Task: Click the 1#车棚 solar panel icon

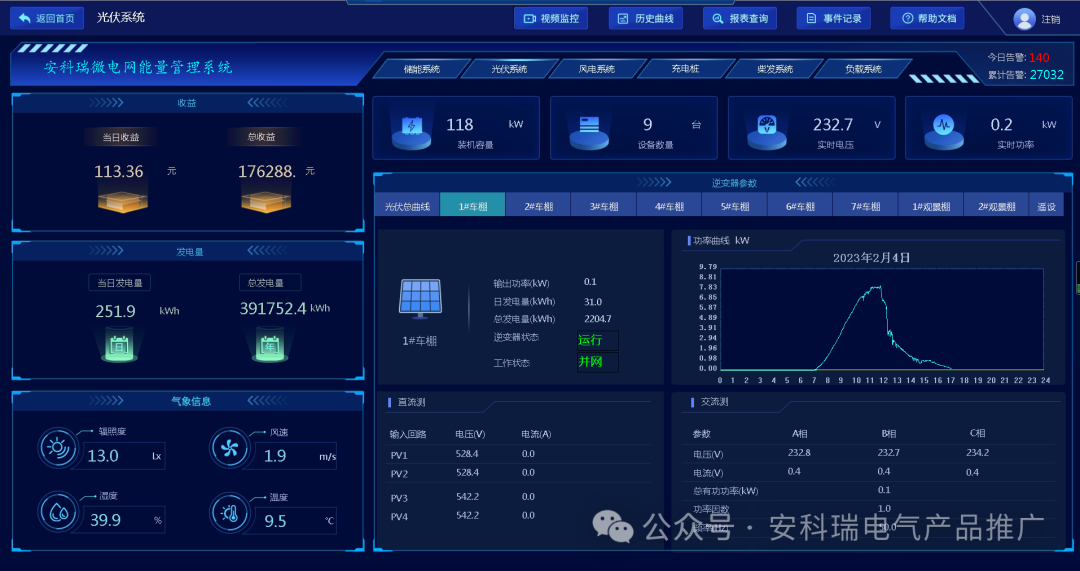Action: pyautogui.click(x=420, y=299)
